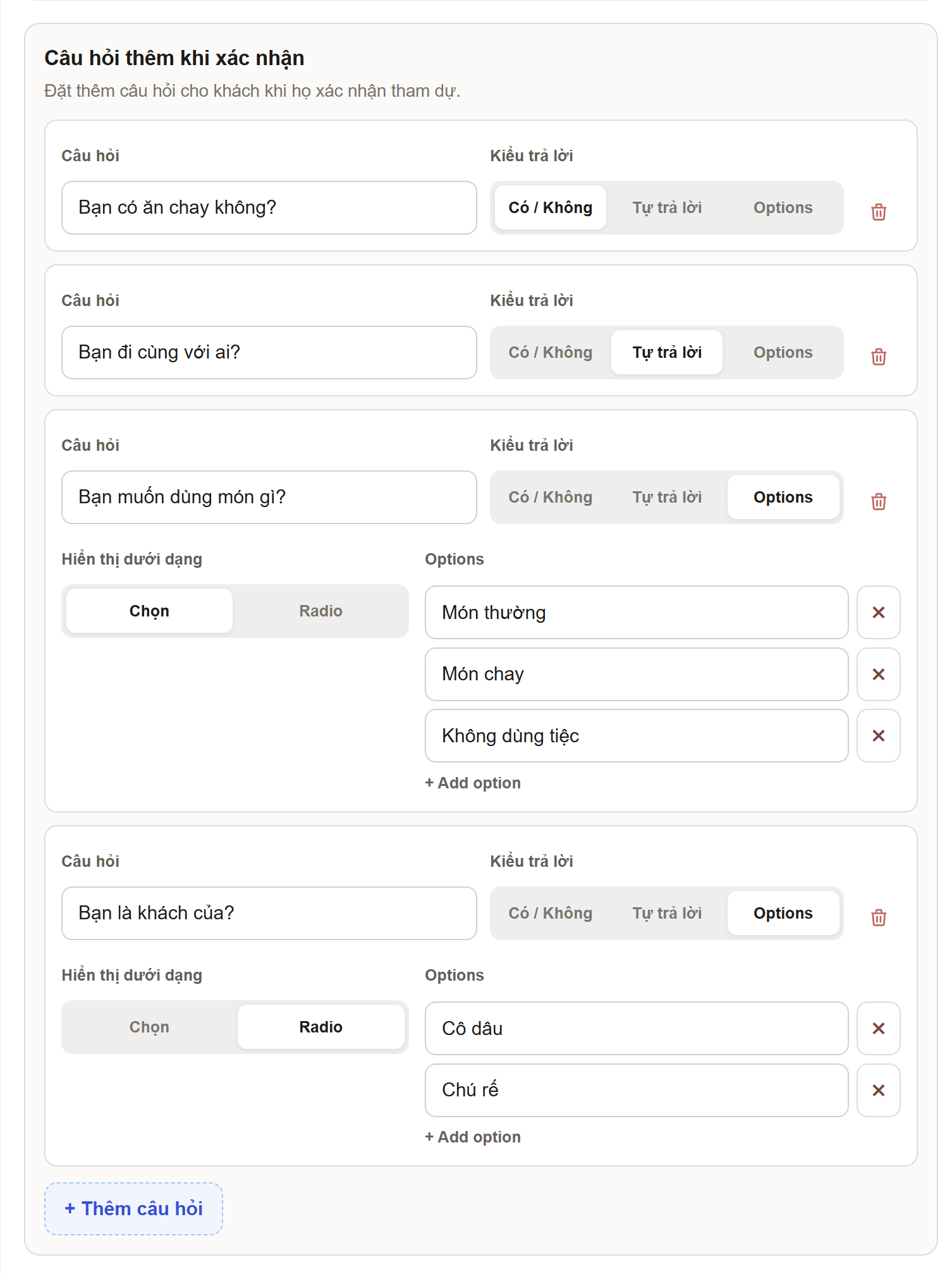Add option under the 'Chú rể' list
952x1274 pixels.
473,1137
